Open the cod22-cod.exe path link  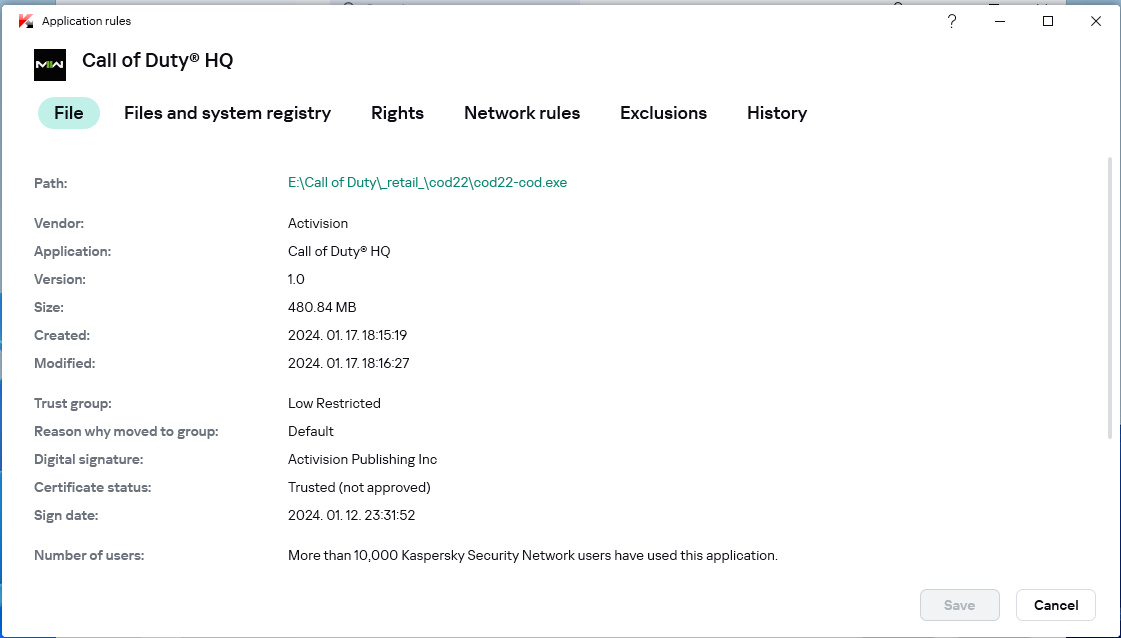[428, 182]
